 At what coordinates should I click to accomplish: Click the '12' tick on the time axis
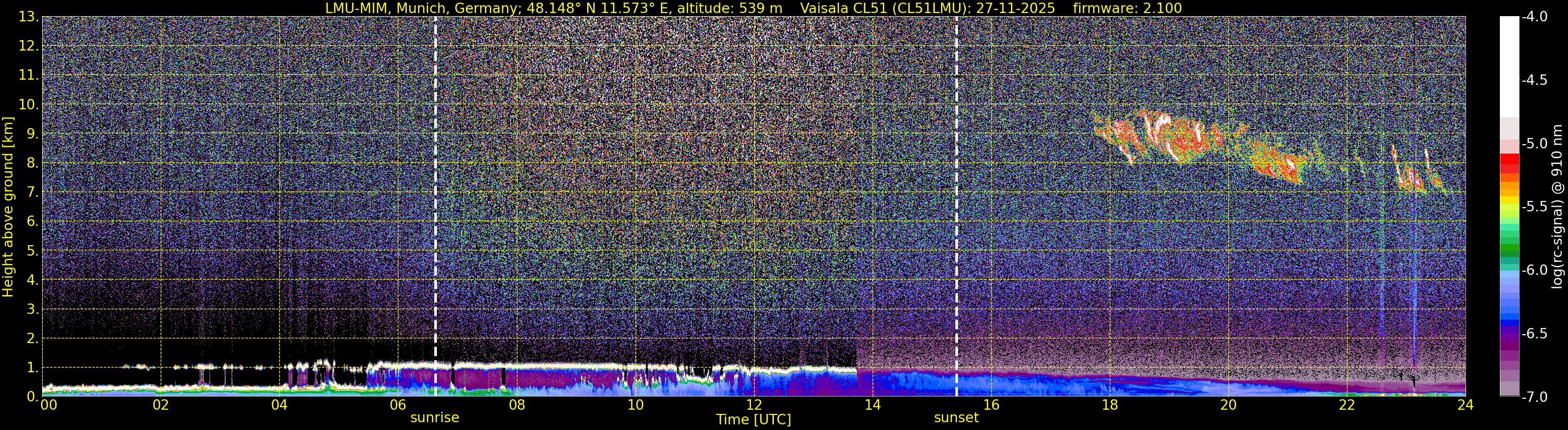tap(754, 405)
